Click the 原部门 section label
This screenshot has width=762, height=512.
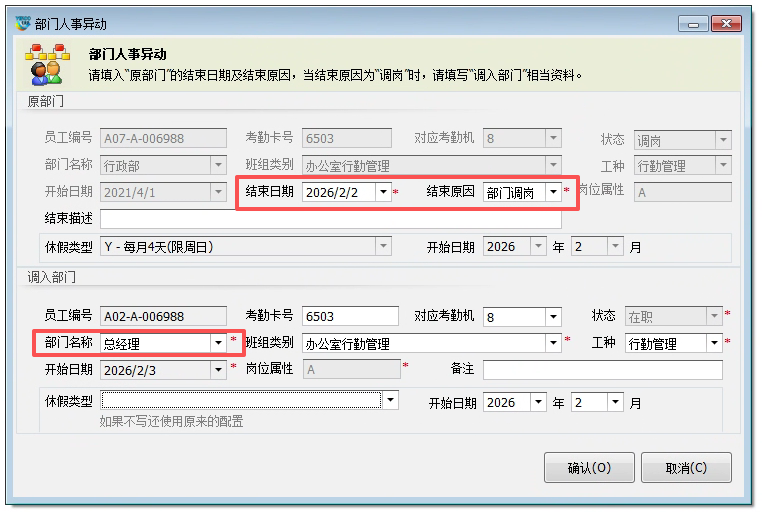tap(45, 101)
